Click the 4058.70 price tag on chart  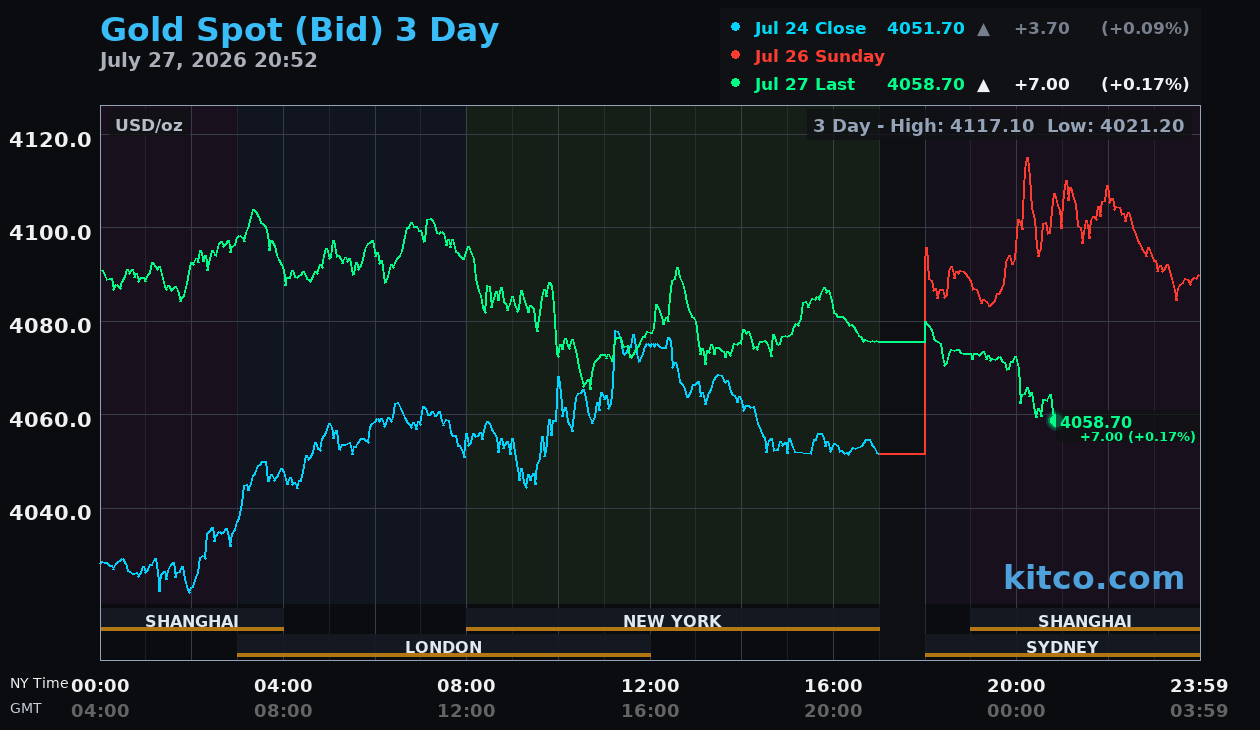coord(1096,422)
